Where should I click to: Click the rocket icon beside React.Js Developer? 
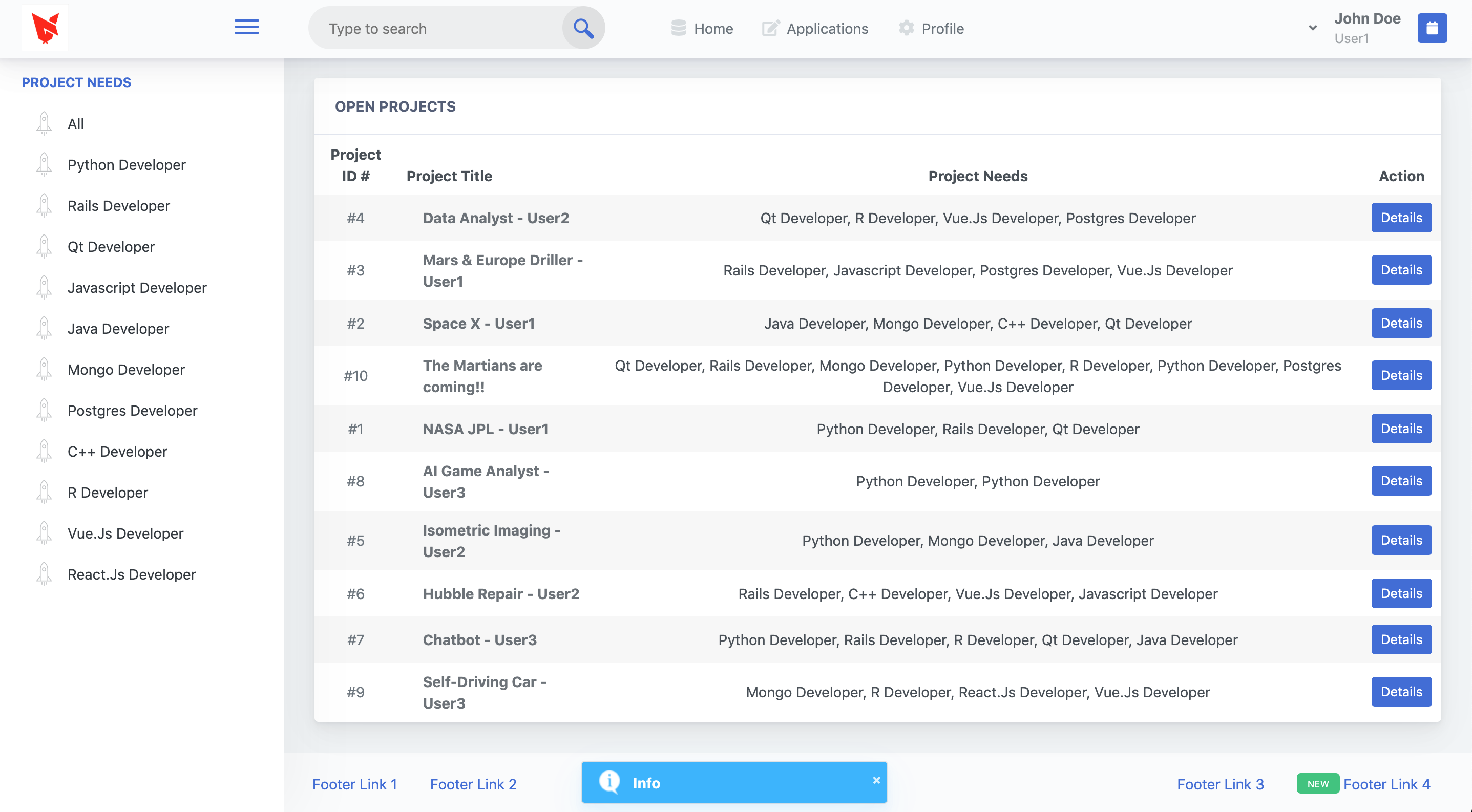click(44, 574)
